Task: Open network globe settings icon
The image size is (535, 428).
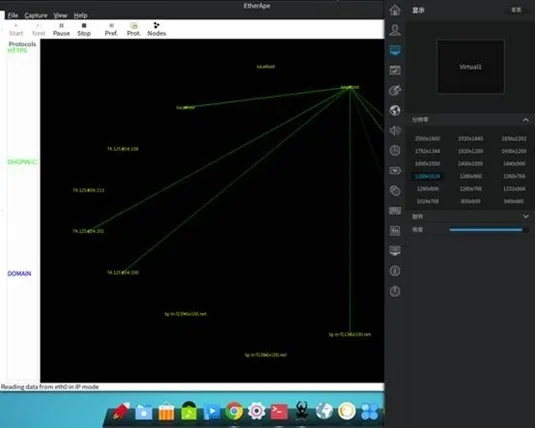Action: 395,110
